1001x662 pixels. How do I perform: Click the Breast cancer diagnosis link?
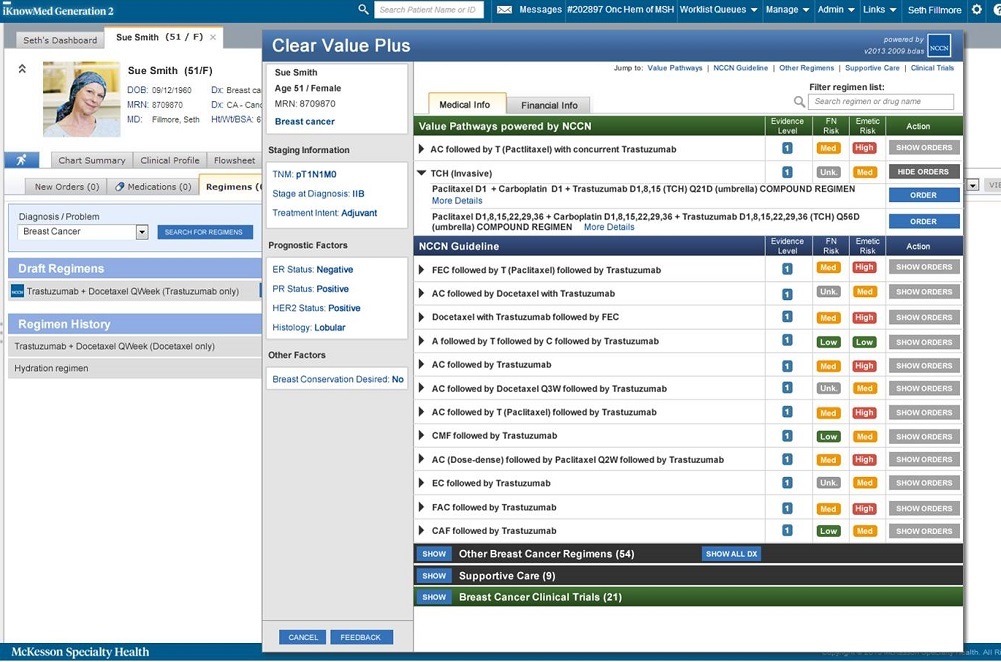pyautogui.click(x=305, y=121)
